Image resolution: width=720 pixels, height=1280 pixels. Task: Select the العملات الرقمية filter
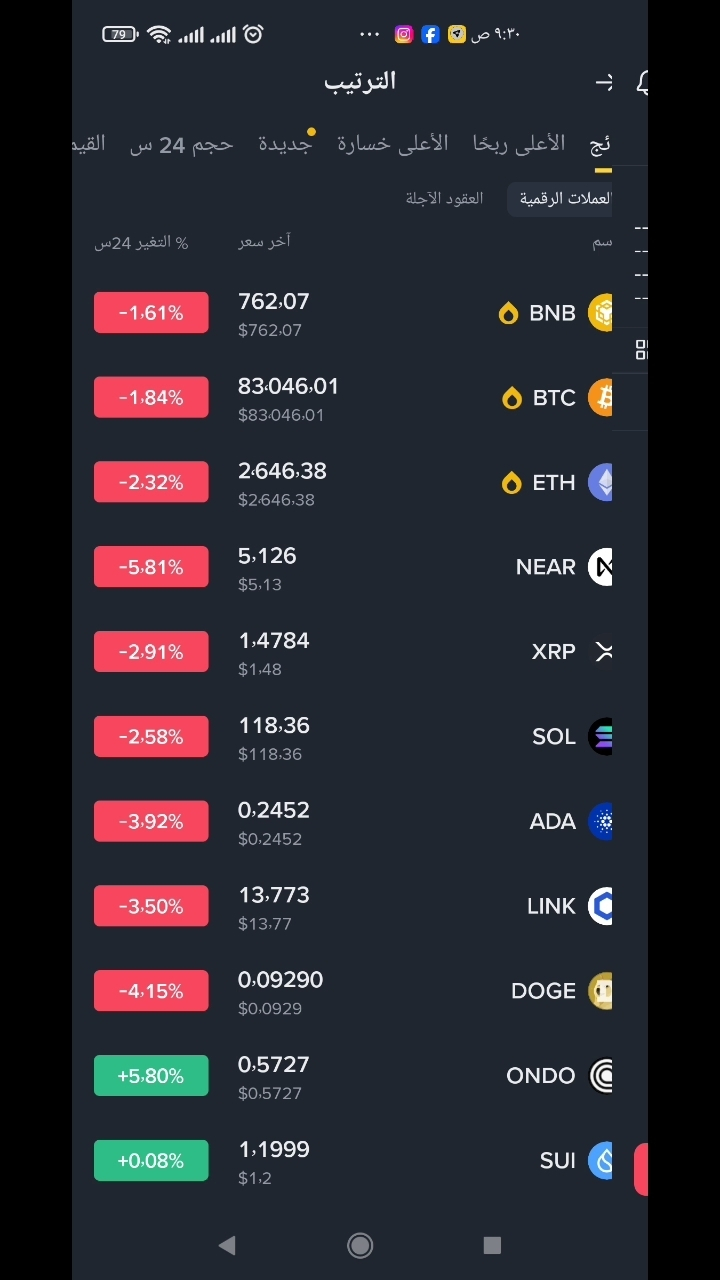(x=562, y=198)
